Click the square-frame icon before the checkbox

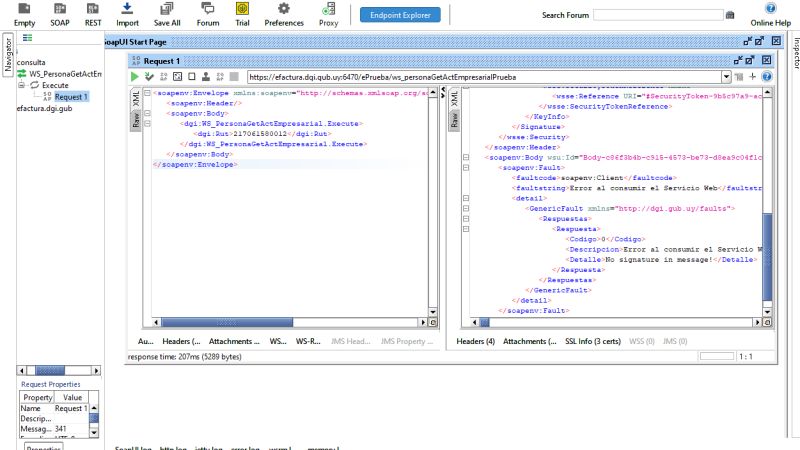178,77
